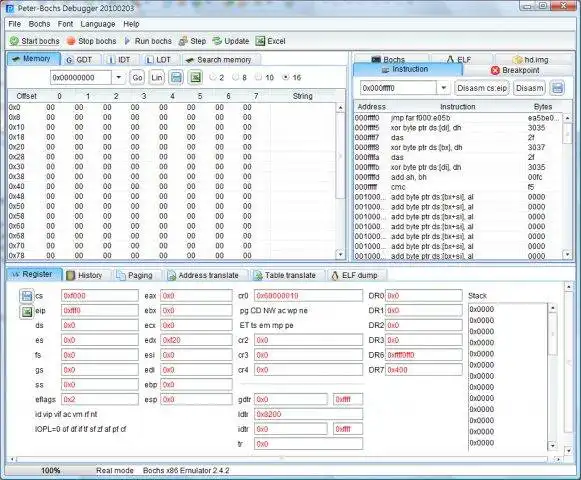The height and width of the screenshot is (480, 581).
Task: Click the instruction address input field
Action: coord(398,88)
